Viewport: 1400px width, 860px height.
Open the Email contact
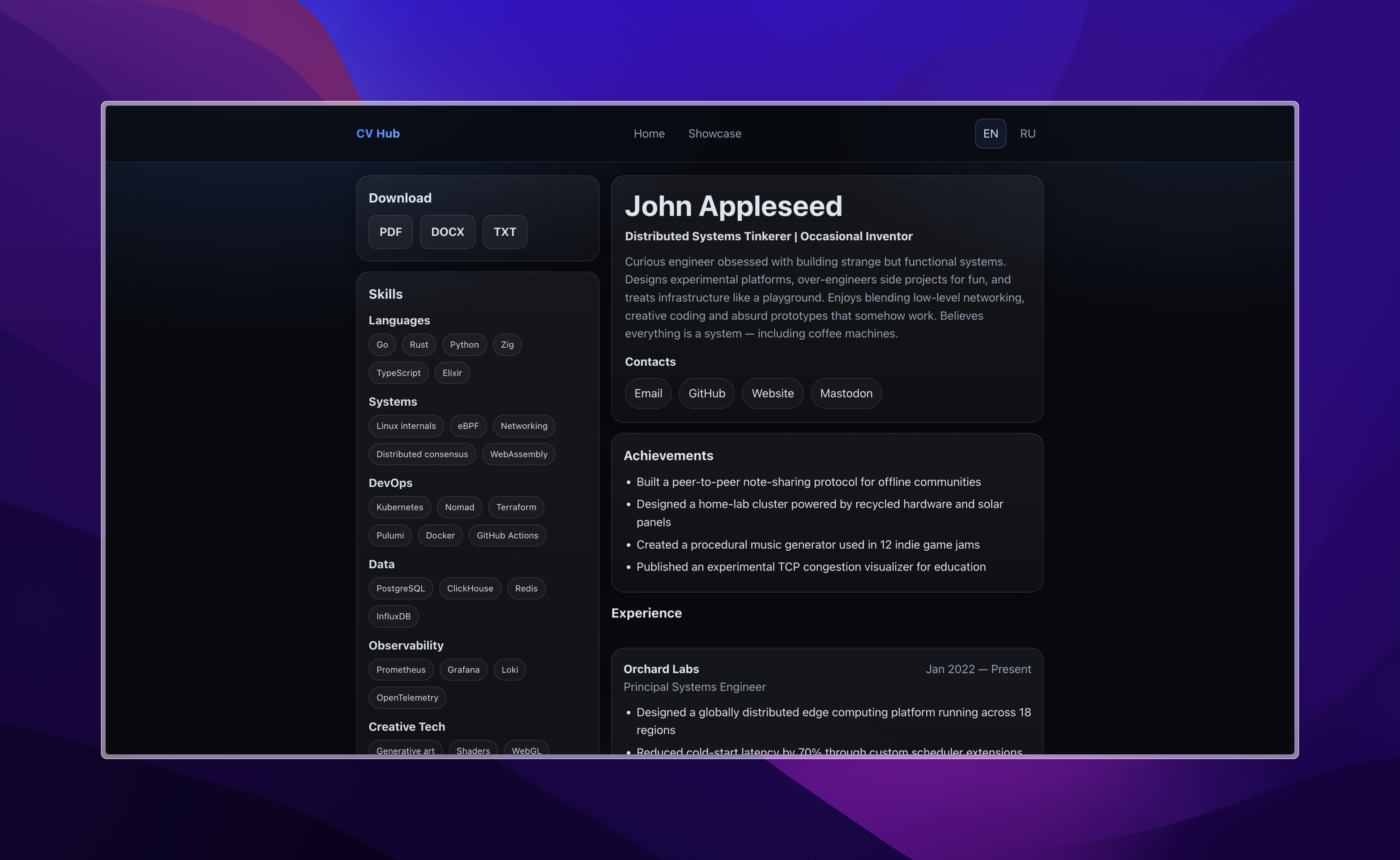click(648, 394)
